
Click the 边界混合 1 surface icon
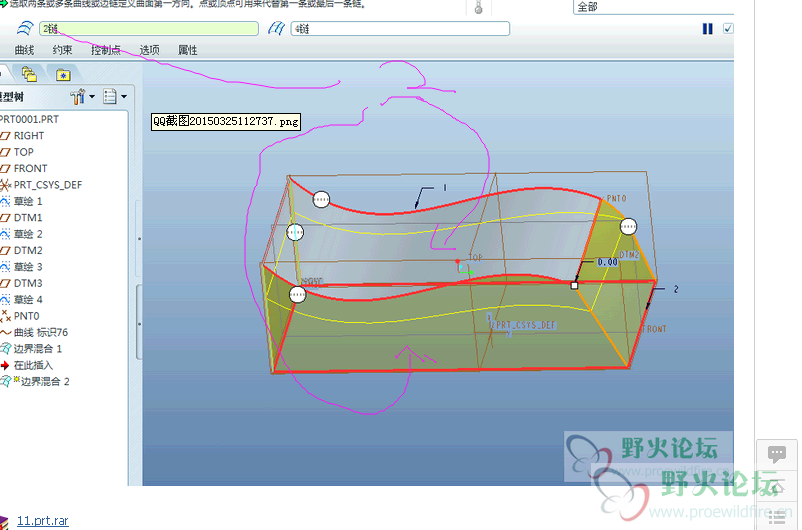5,349
